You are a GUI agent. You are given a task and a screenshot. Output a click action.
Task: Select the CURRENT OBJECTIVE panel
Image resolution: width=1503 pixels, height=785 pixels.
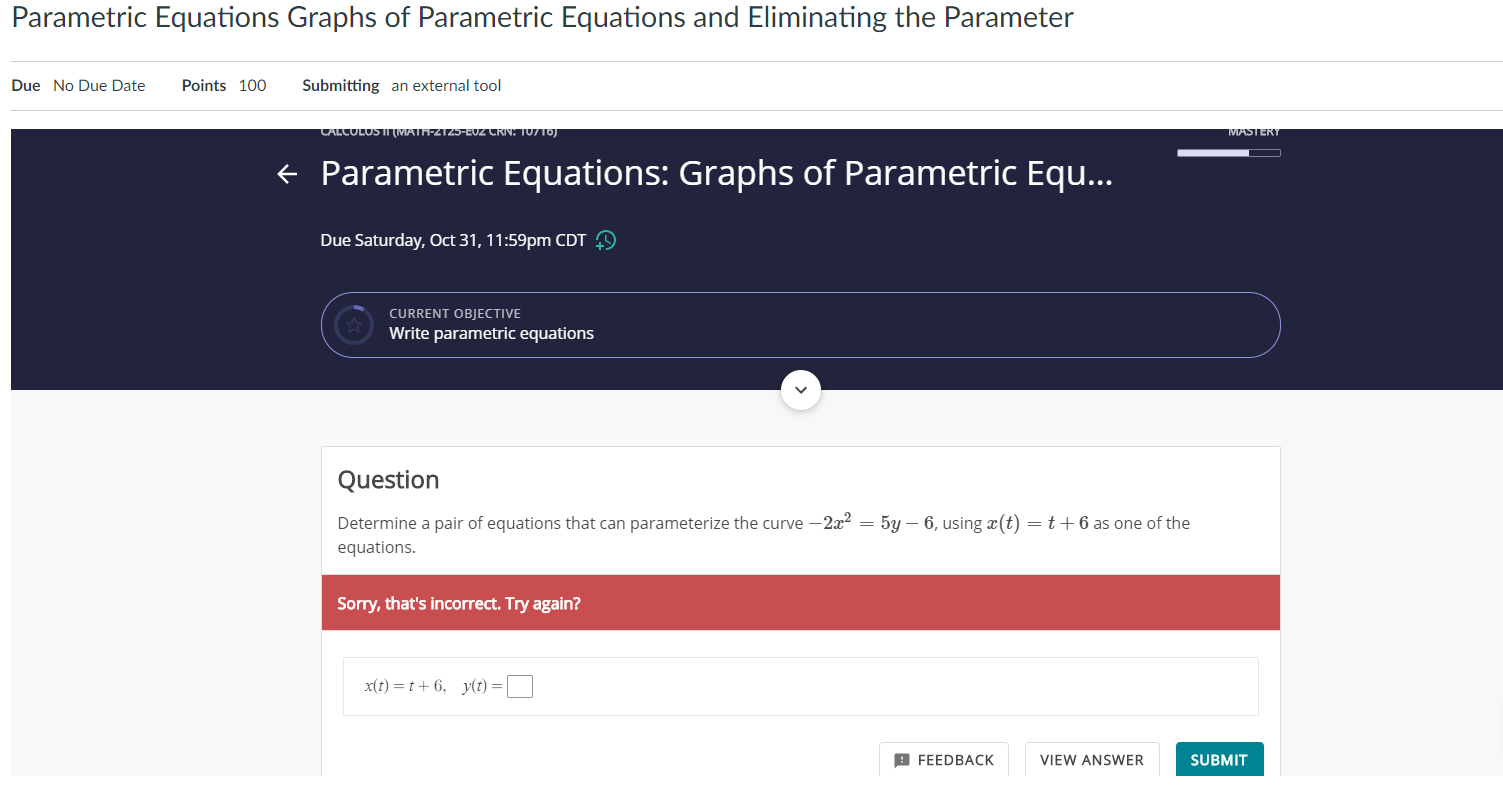click(800, 324)
